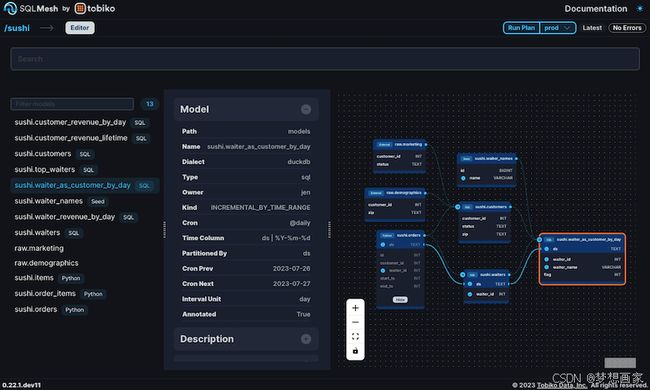Viewport: 650px width, 390px height.
Task: Click the raw.demographics graph node header
Action: [x=395, y=193]
